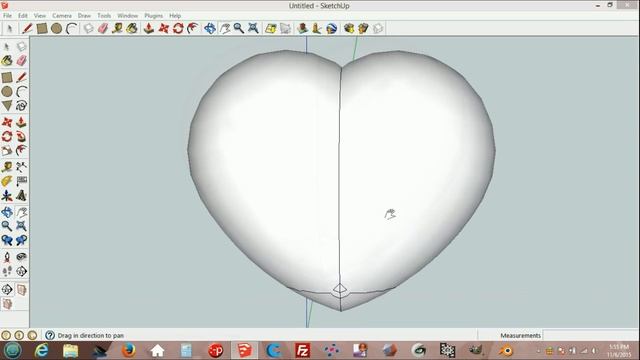This screenshot has height=360, width=640.
Task: Pick the Paint Bucket in the top toolbar
Action: pos(132,28)
